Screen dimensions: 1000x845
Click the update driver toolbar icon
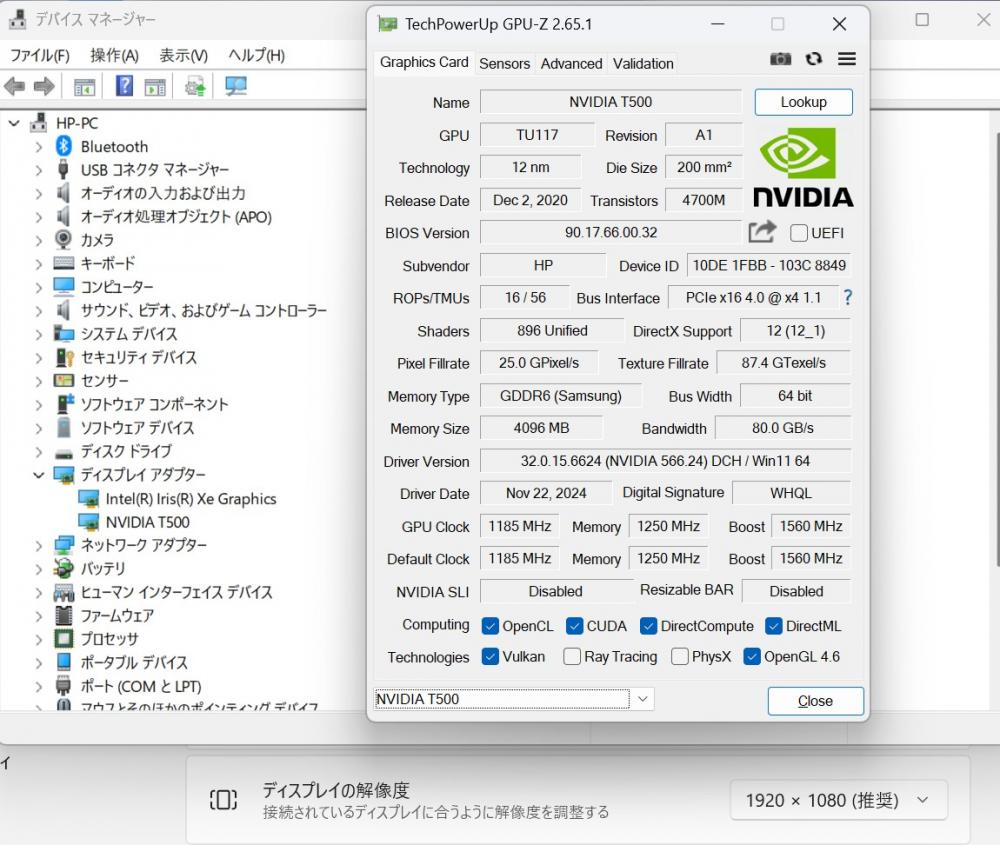[195, 86]
